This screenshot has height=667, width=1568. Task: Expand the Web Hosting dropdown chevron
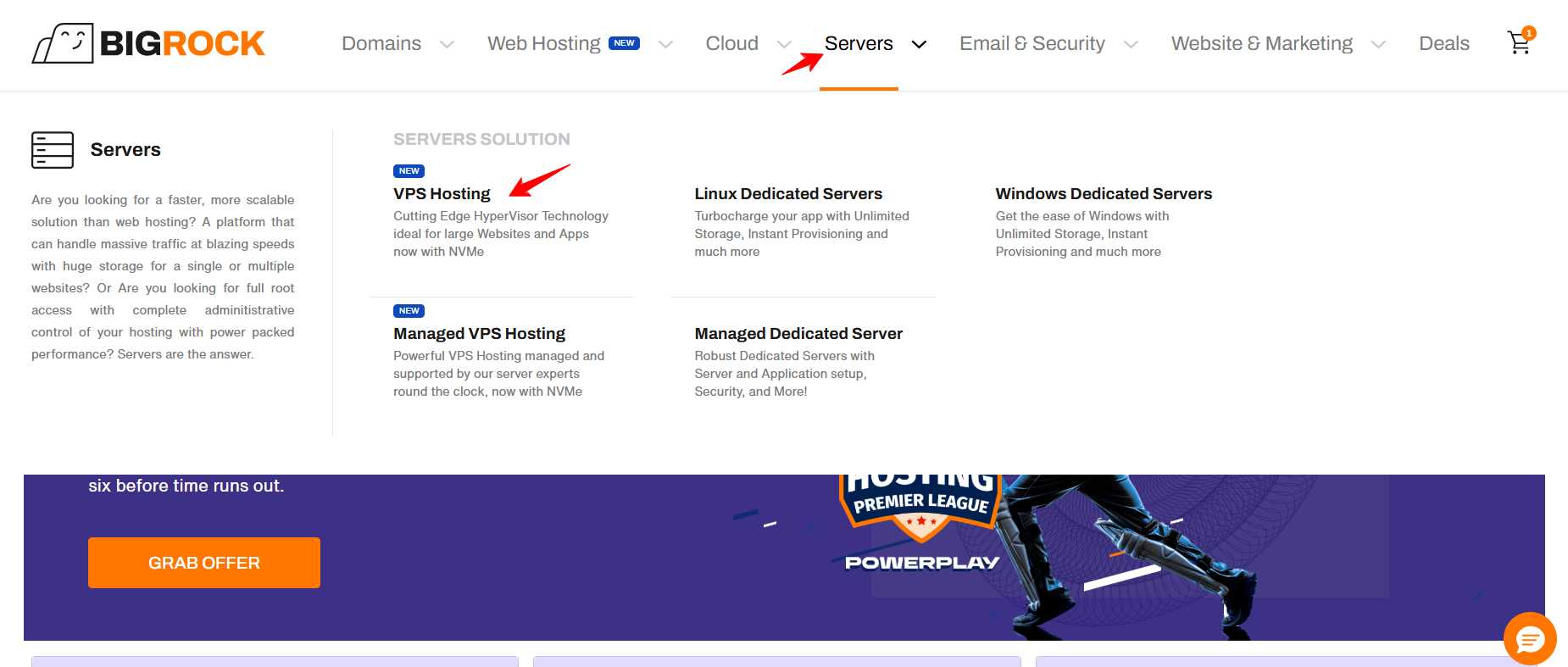666,44
